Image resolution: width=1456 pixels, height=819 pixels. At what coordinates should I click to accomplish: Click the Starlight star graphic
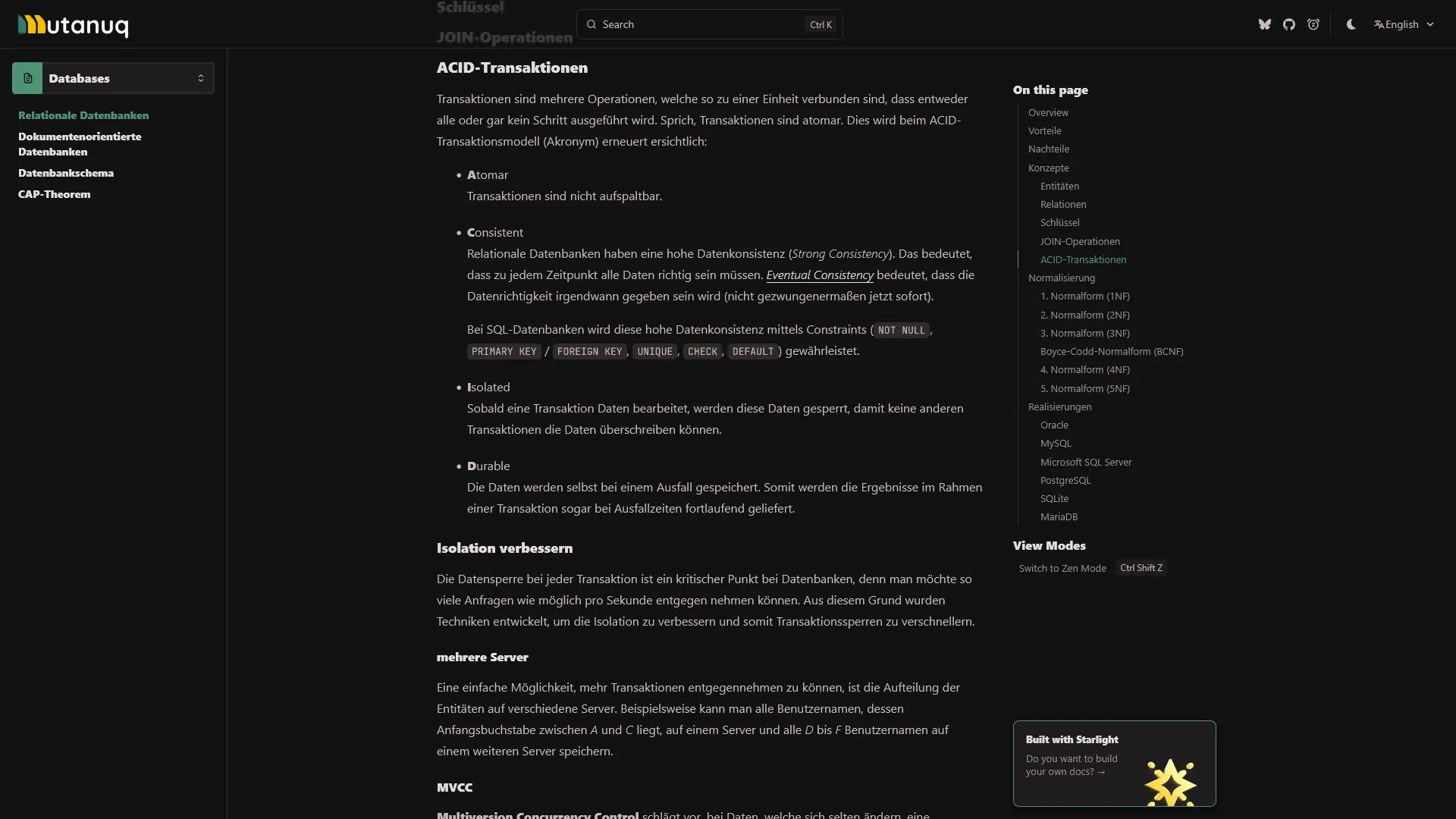click(1170, 782)
